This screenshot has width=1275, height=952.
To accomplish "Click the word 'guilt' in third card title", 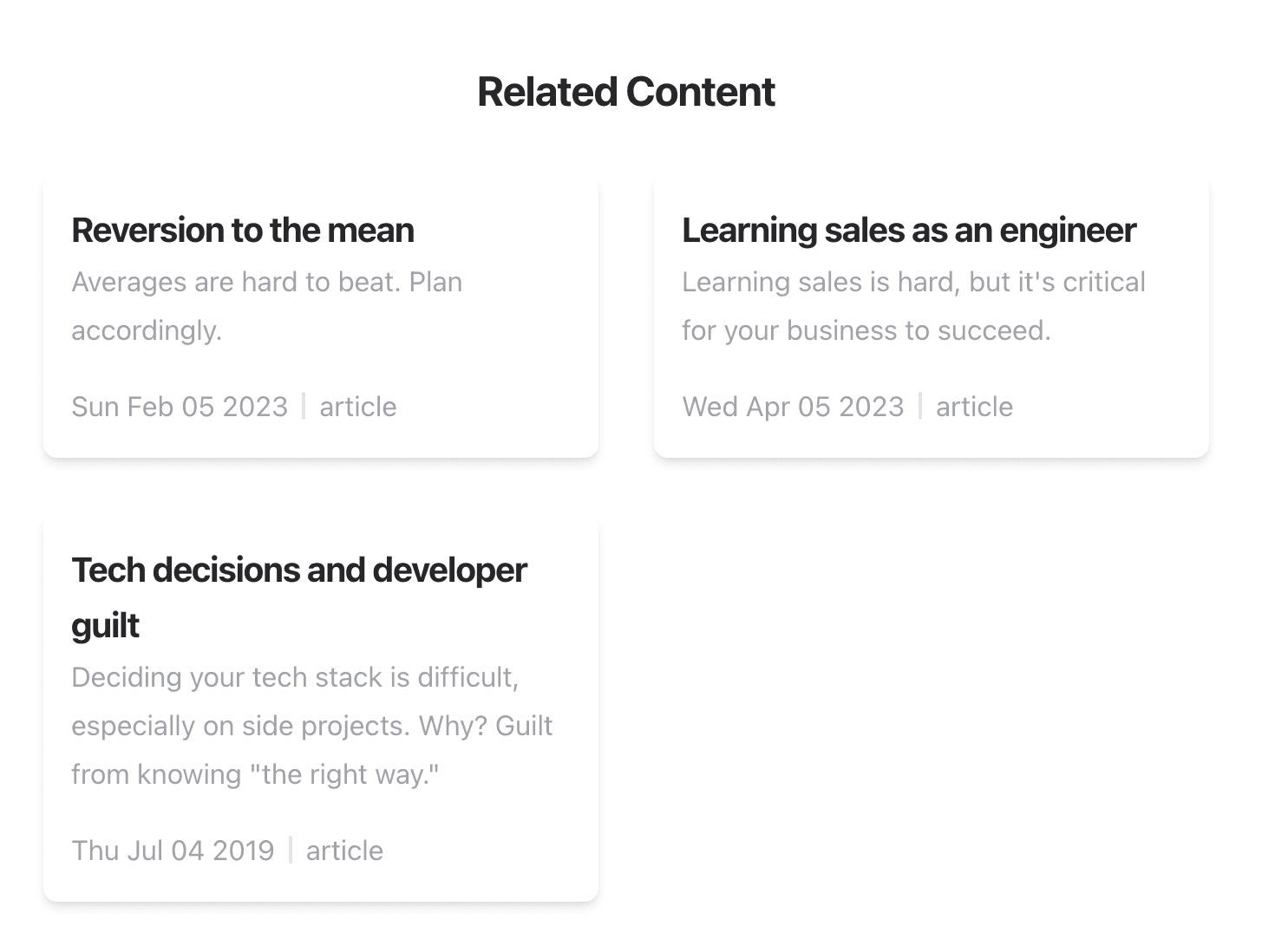I will click(105, 626).
